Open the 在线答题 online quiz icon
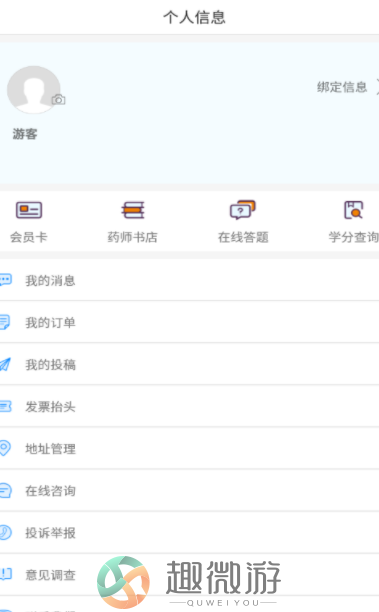The image size is (379, 612). pyautogui.click(x=242, y=210)
